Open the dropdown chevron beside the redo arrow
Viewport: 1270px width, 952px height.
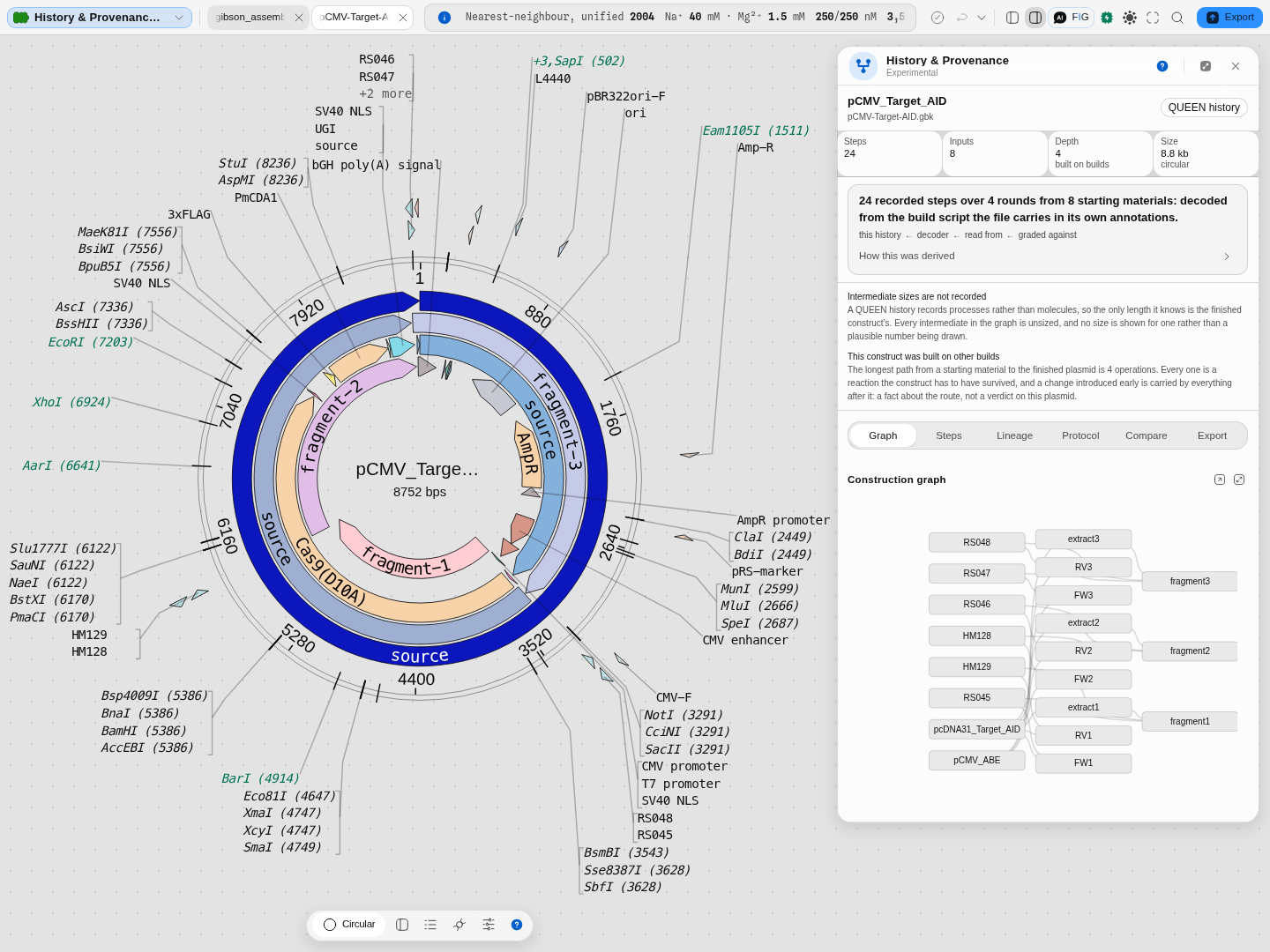tap(982, 18)
